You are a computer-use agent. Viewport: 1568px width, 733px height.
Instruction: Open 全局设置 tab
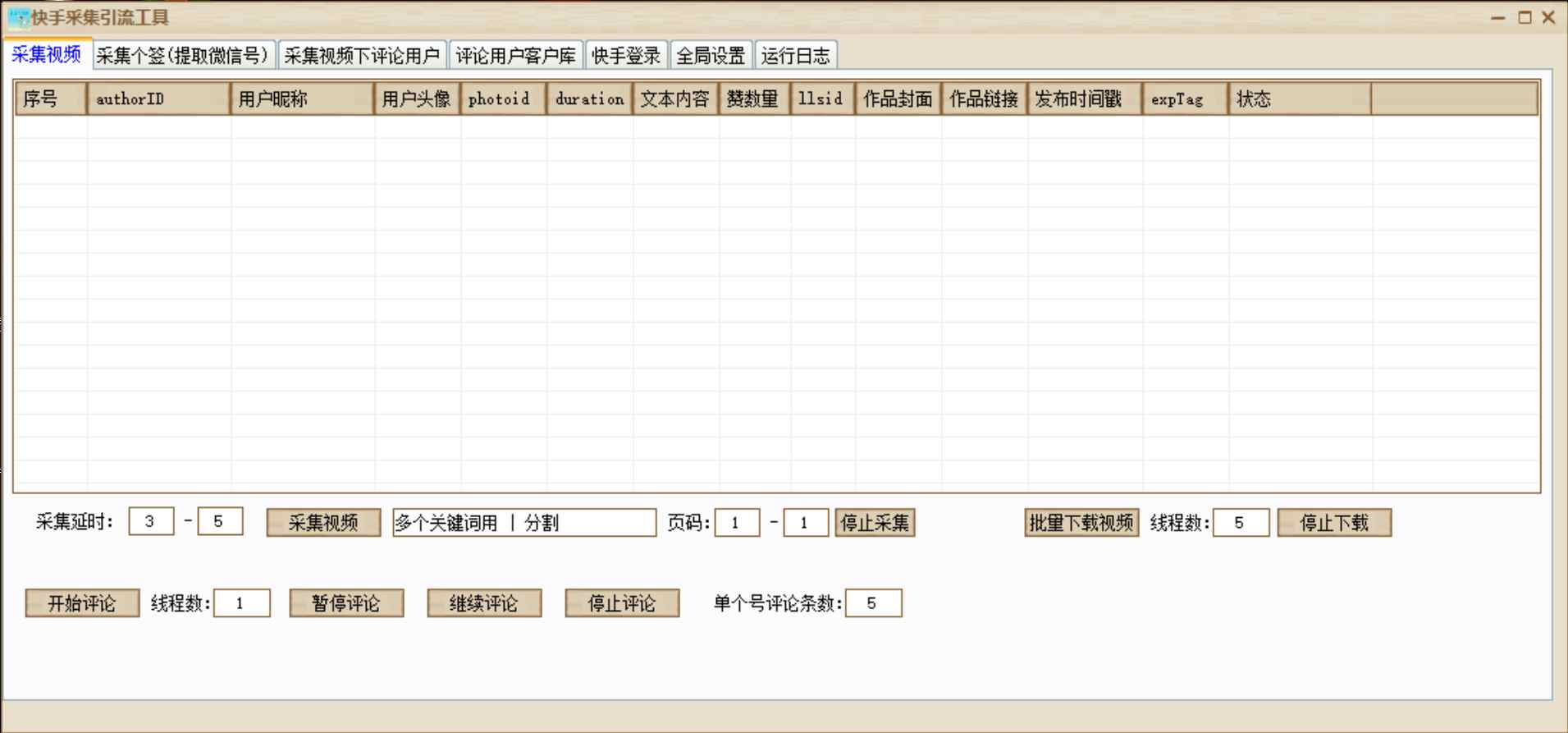pos(711,56)
